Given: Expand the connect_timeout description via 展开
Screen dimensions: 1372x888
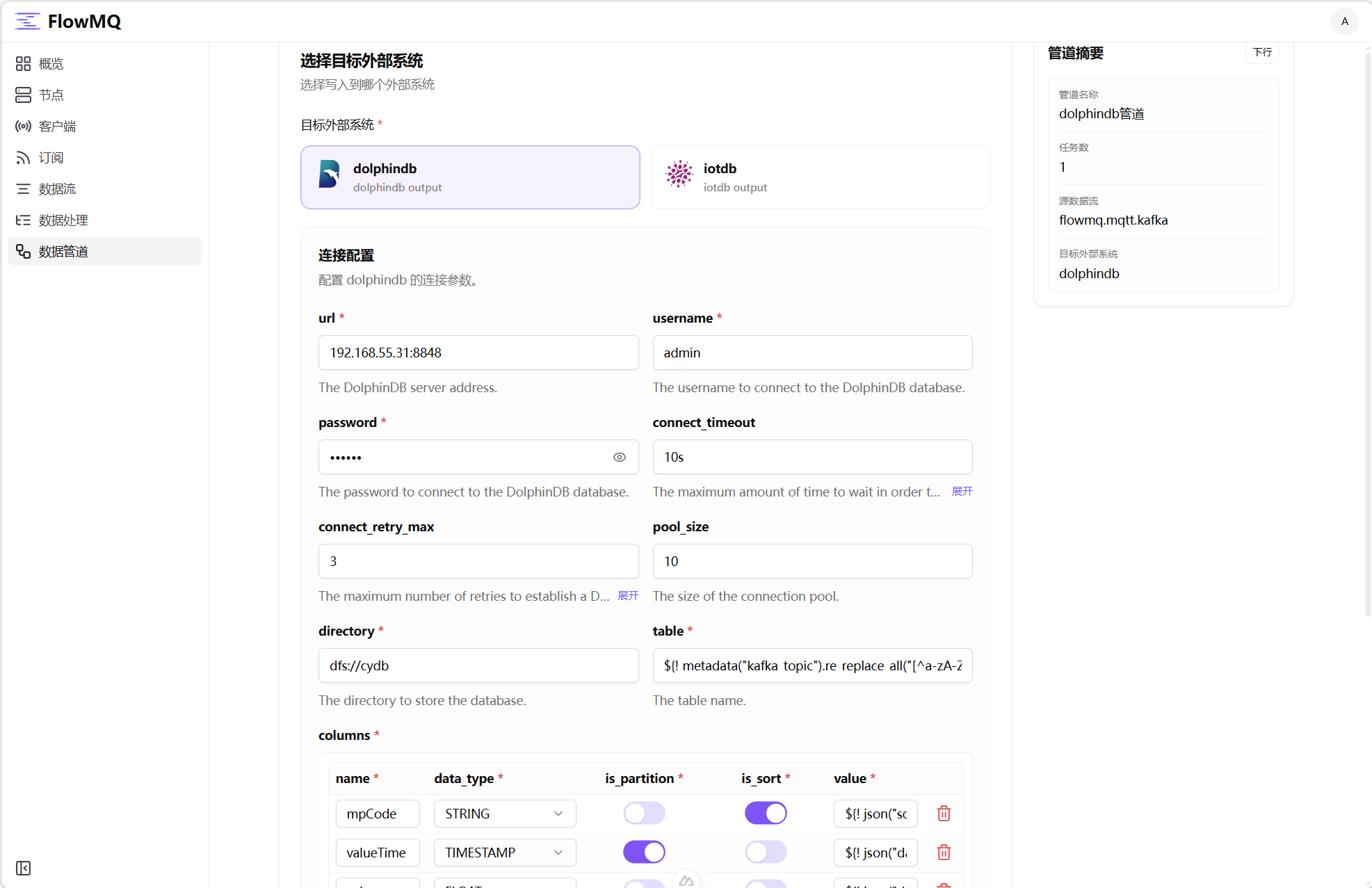Looking at the screenshot, I should click(962, 492).
